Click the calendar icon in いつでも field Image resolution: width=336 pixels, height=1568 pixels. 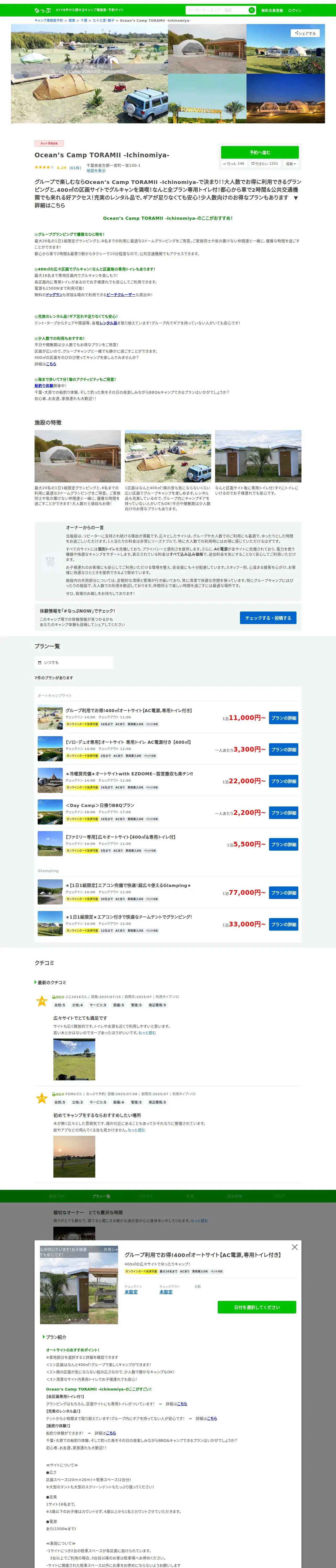pos(40,663)
